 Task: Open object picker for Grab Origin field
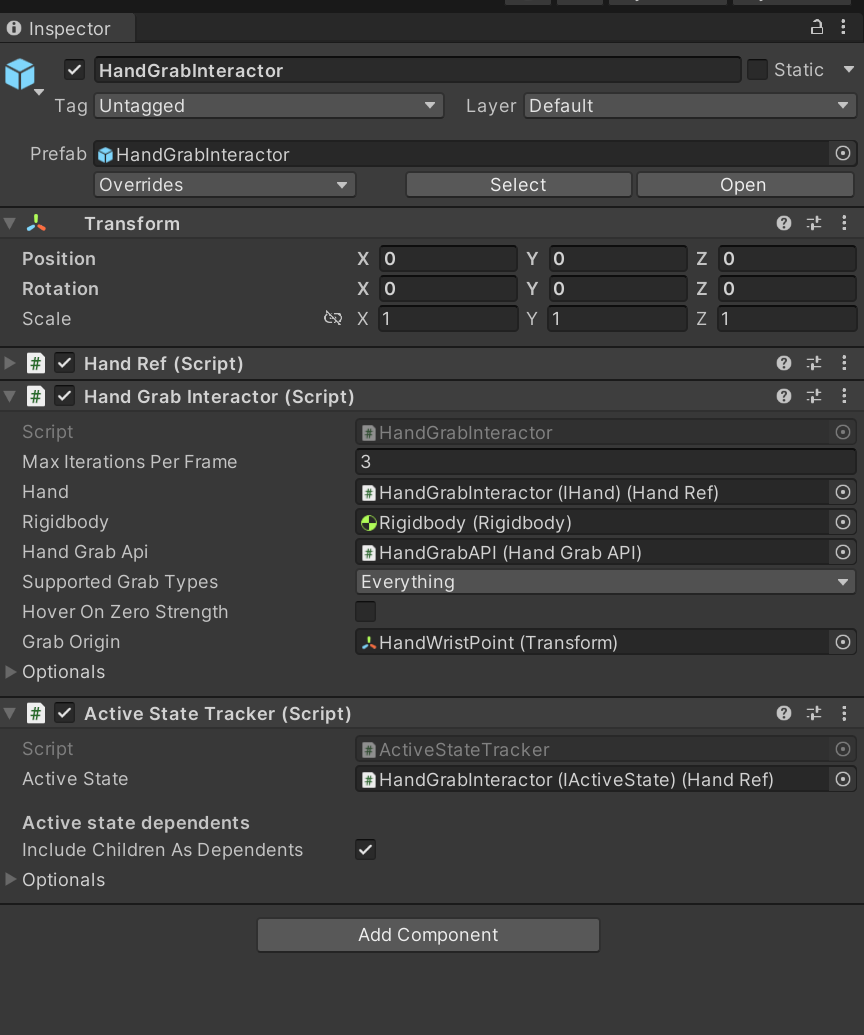pos(843,642)
